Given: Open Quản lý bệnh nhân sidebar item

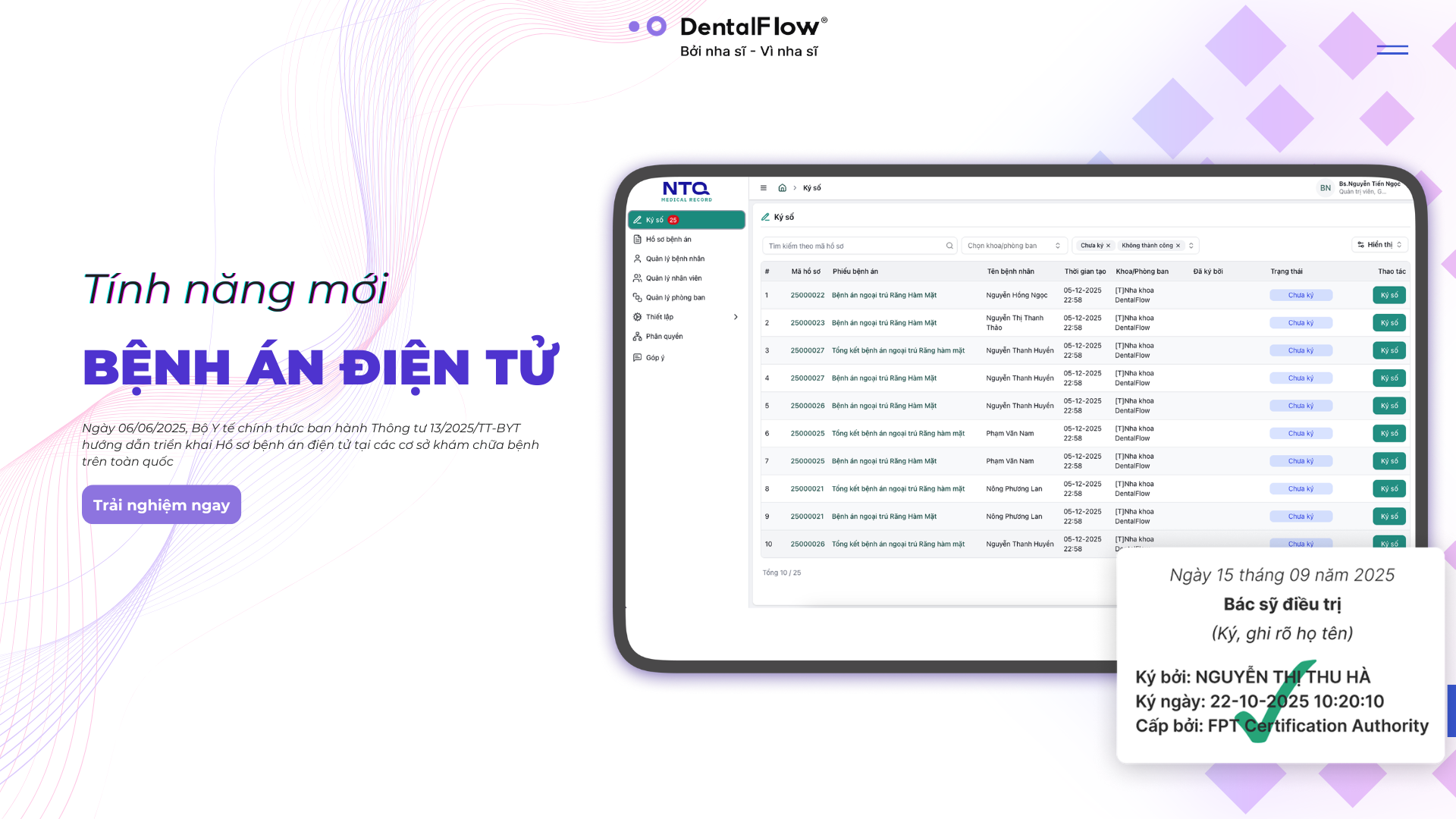Looking at the screenshot, I should pos(675,259).
